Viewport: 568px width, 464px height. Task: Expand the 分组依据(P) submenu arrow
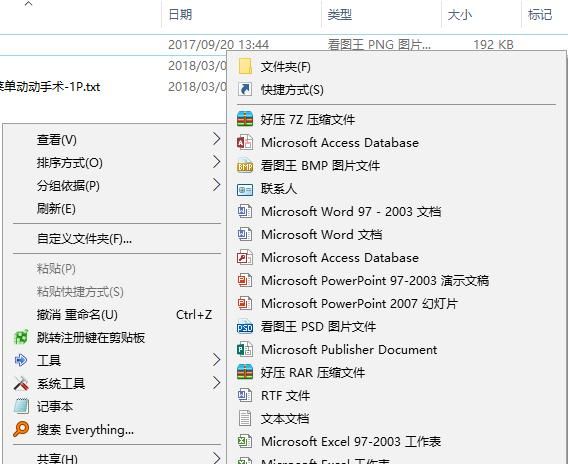click(217, 185)
